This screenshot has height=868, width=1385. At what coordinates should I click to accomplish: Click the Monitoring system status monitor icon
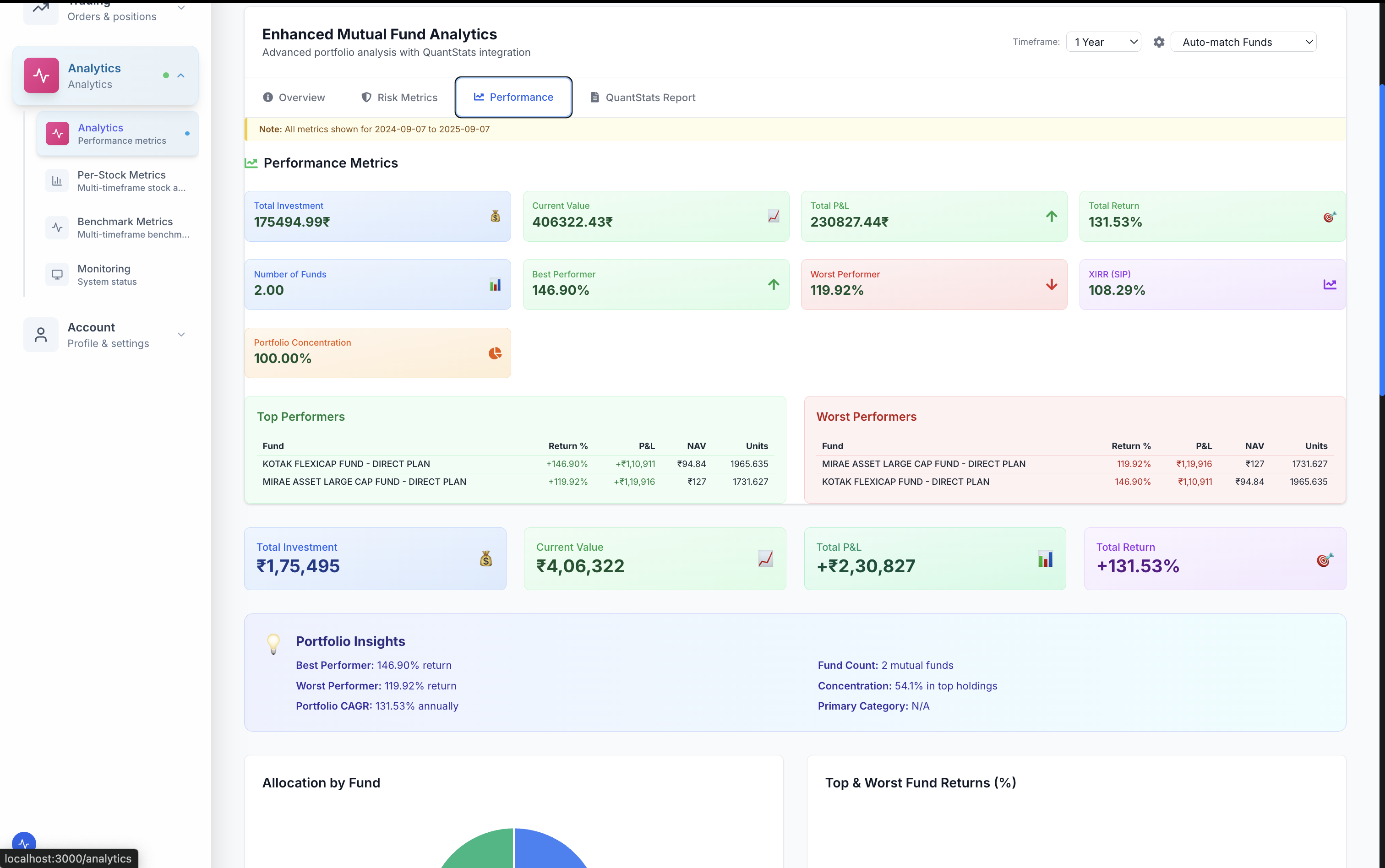pos(57,274)
